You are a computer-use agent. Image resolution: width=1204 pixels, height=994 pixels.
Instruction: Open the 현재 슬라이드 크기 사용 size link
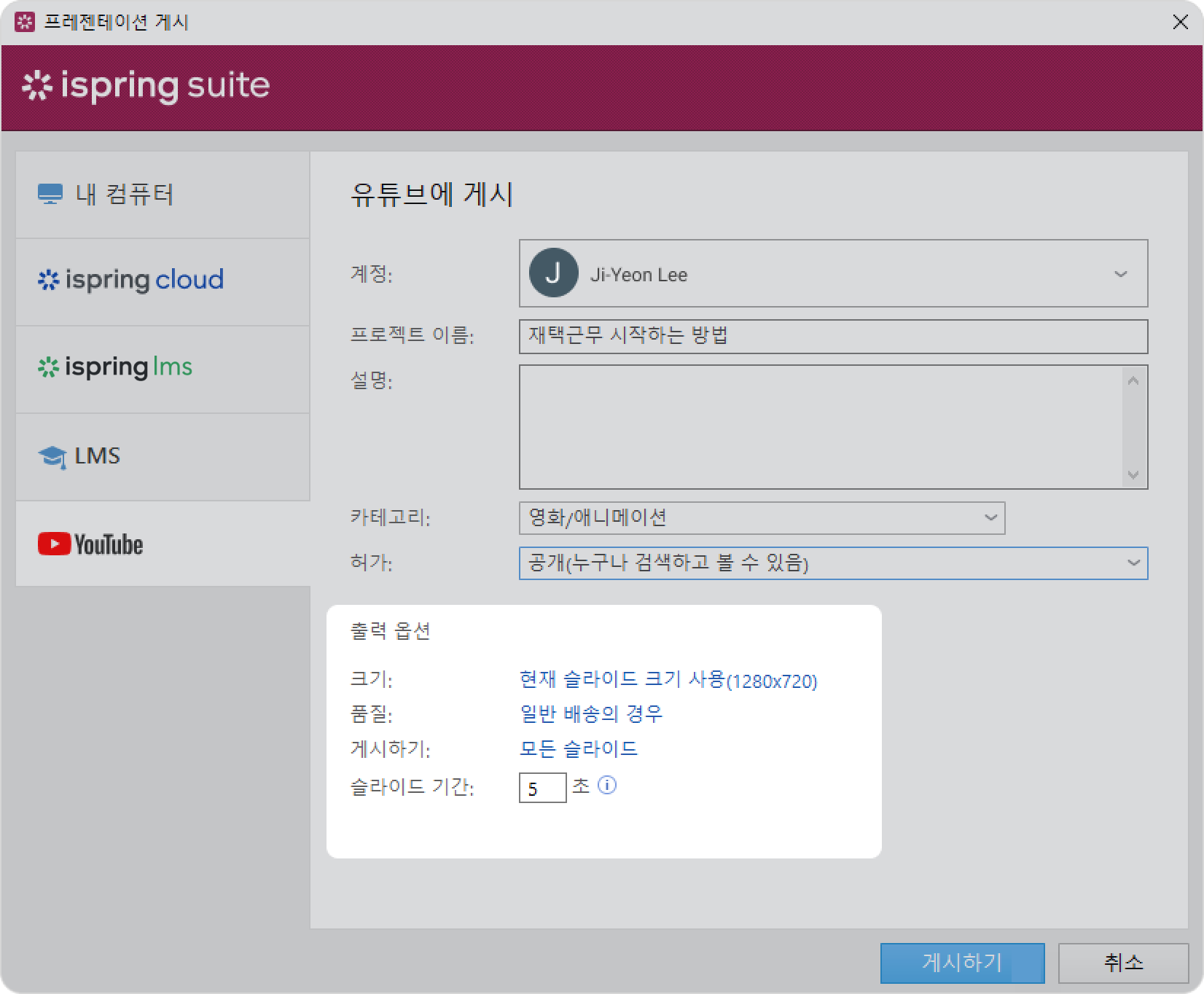668,680
